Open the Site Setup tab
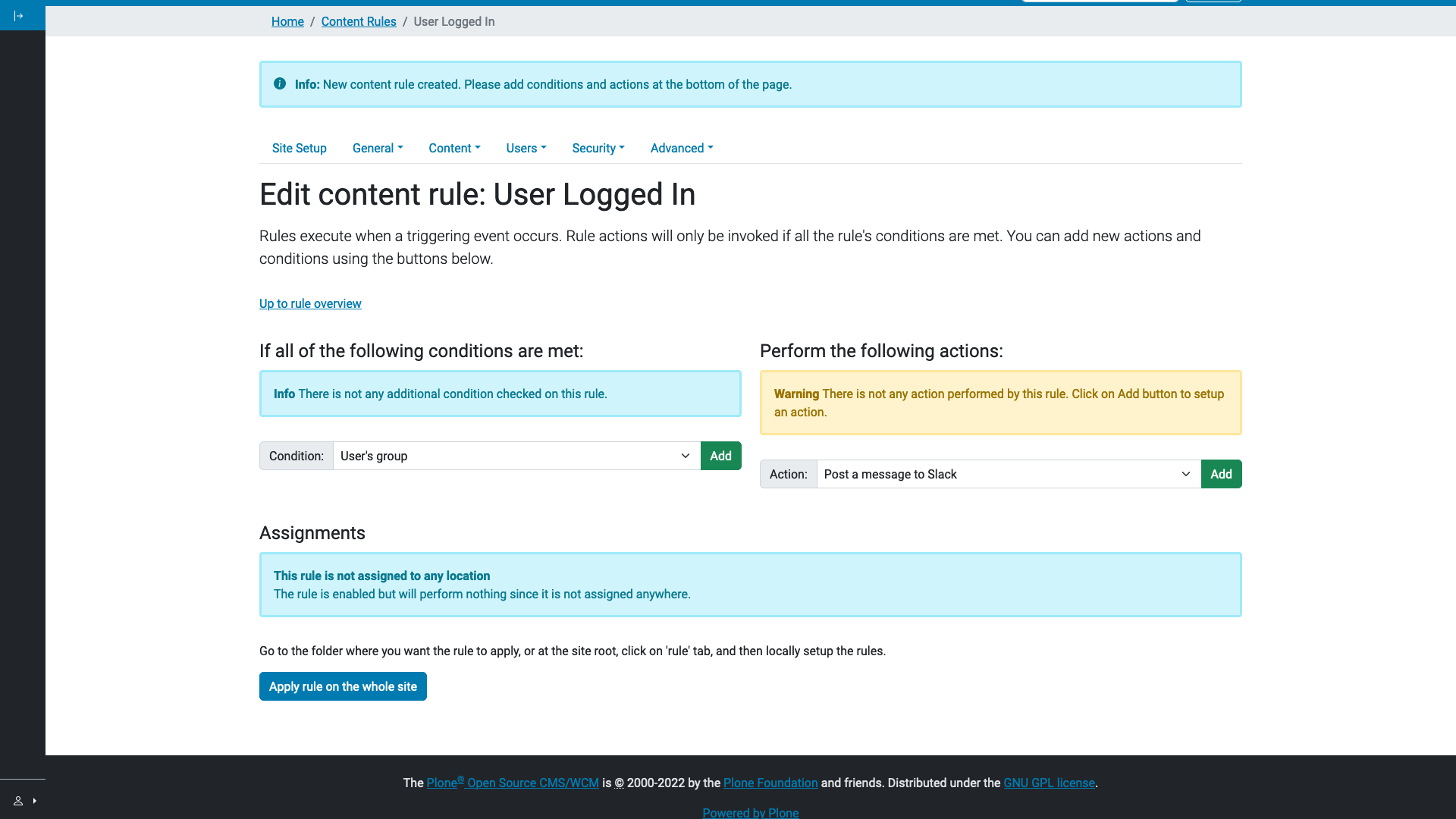The image size is (1456, 819). (300, 148)
